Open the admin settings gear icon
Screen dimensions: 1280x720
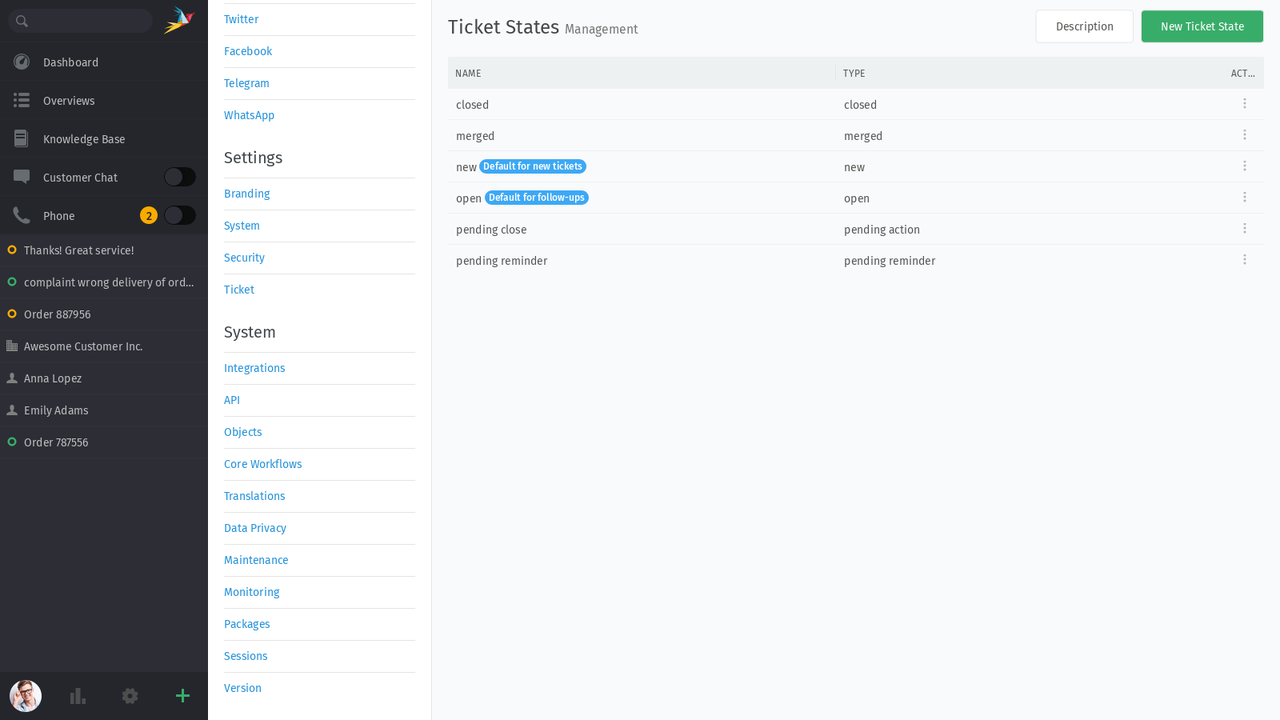point(130,696)
